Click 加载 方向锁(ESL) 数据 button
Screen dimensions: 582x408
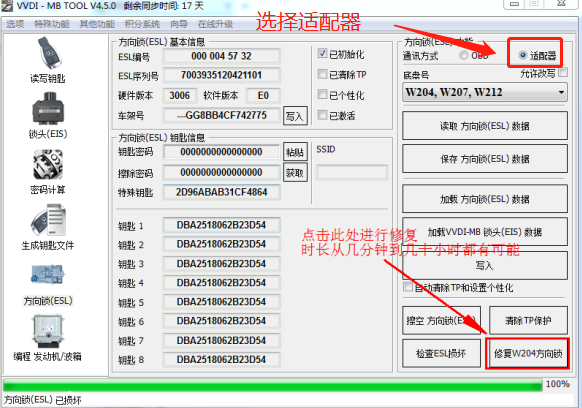pos(485,199)
